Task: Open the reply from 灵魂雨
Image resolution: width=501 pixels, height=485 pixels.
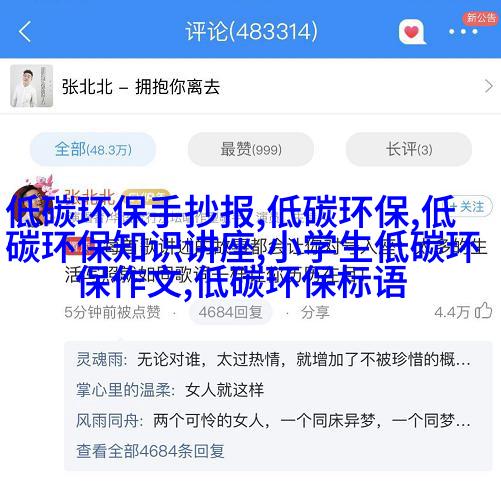Action: tap(273, 360)
